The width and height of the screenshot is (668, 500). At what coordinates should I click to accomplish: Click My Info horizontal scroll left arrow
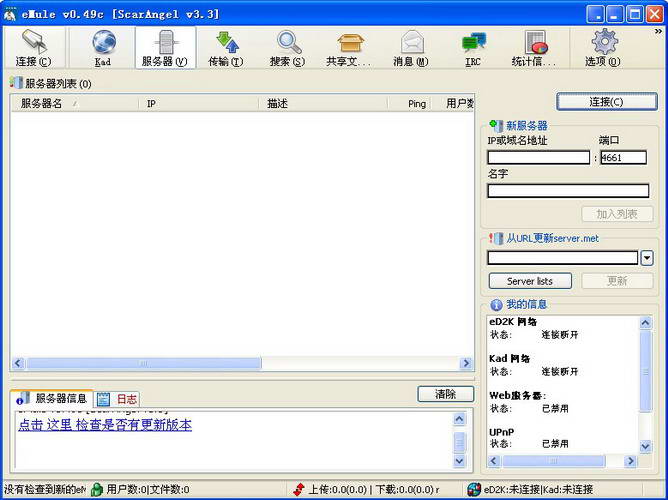[x=494, y=461]
